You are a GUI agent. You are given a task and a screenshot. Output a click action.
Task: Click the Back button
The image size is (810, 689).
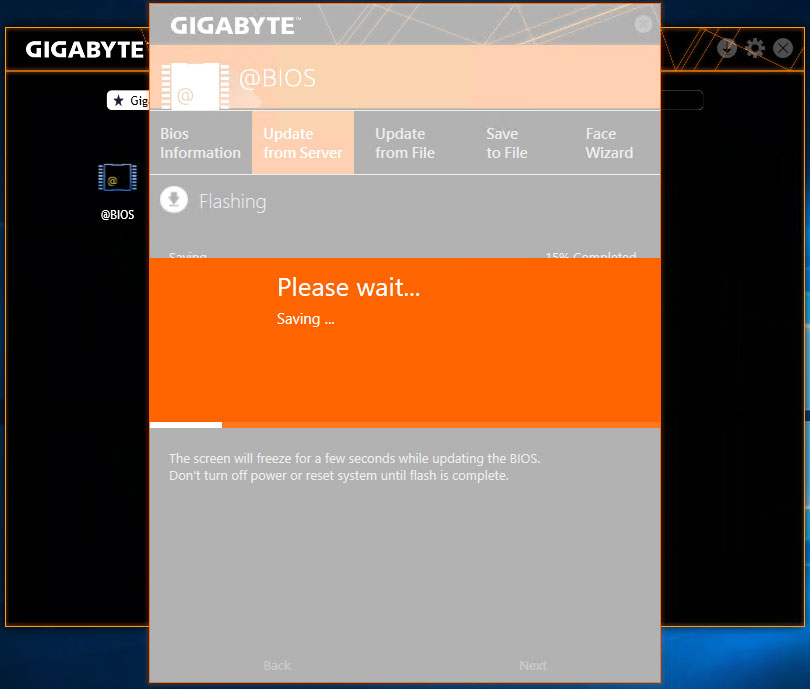(x=277, y=665)
